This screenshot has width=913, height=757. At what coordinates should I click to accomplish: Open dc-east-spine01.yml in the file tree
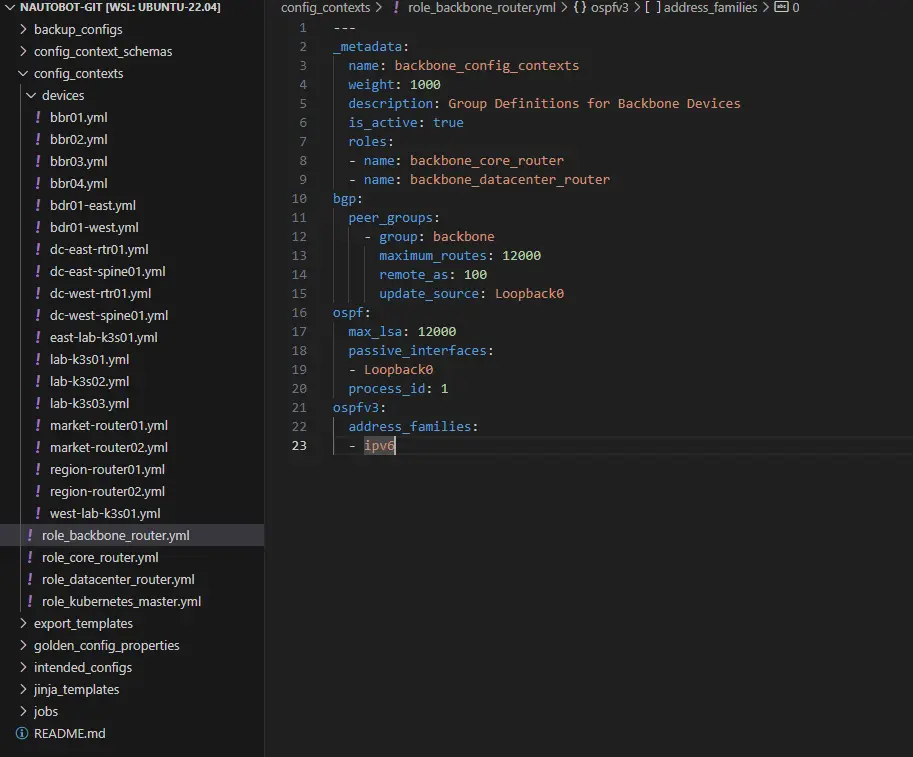(x=107, y=272)
